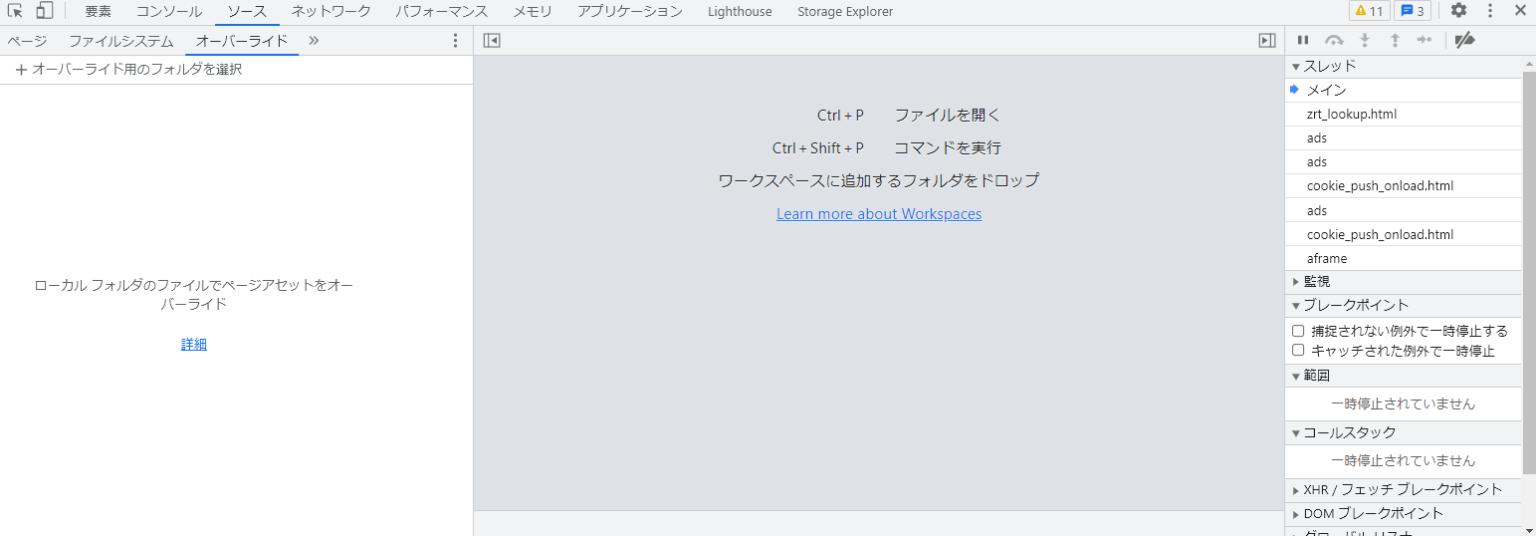Open the ファイルシステム tab
Screen dimensions: 1536x536
(121, 41)
